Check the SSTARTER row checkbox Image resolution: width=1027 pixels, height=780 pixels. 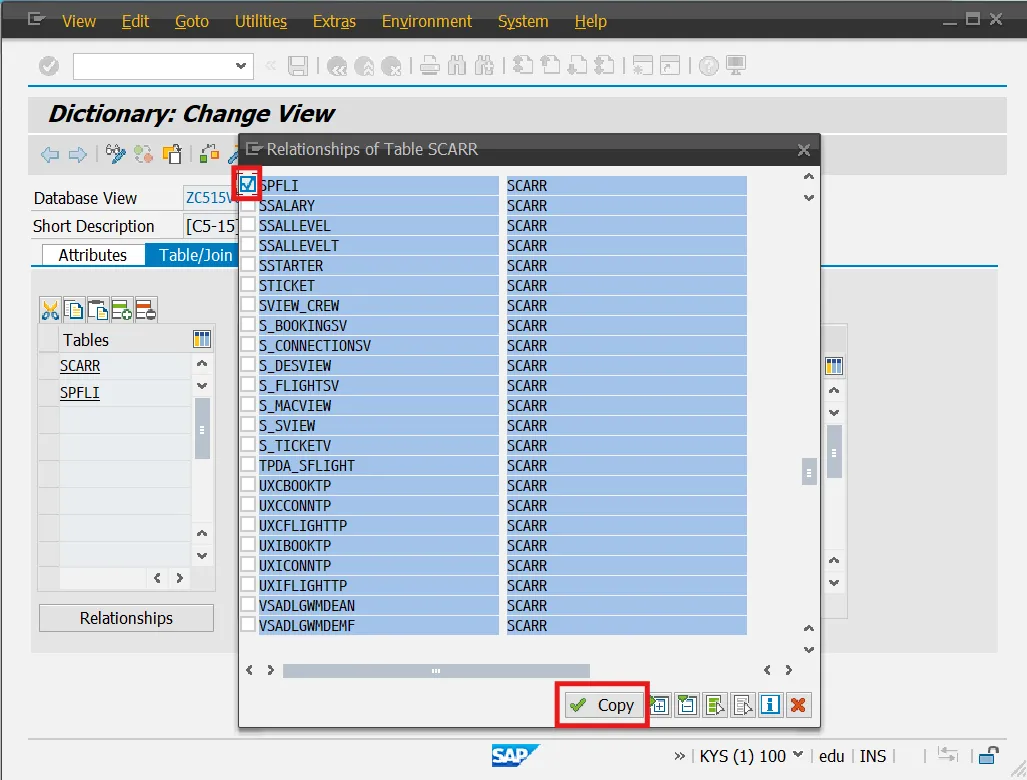click(x=248, y=265)
